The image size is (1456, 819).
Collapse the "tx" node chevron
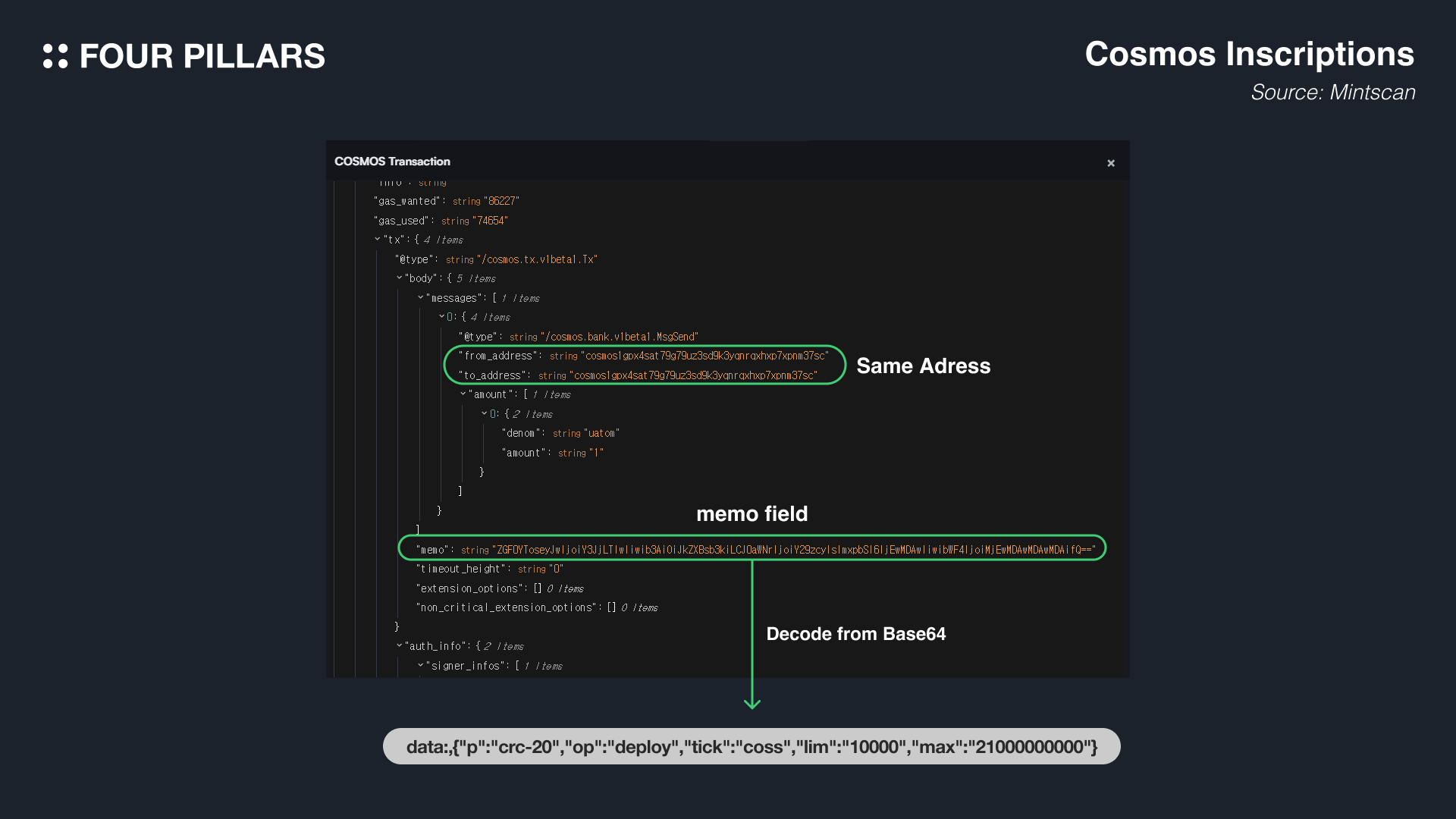click(x=378, y=239)
